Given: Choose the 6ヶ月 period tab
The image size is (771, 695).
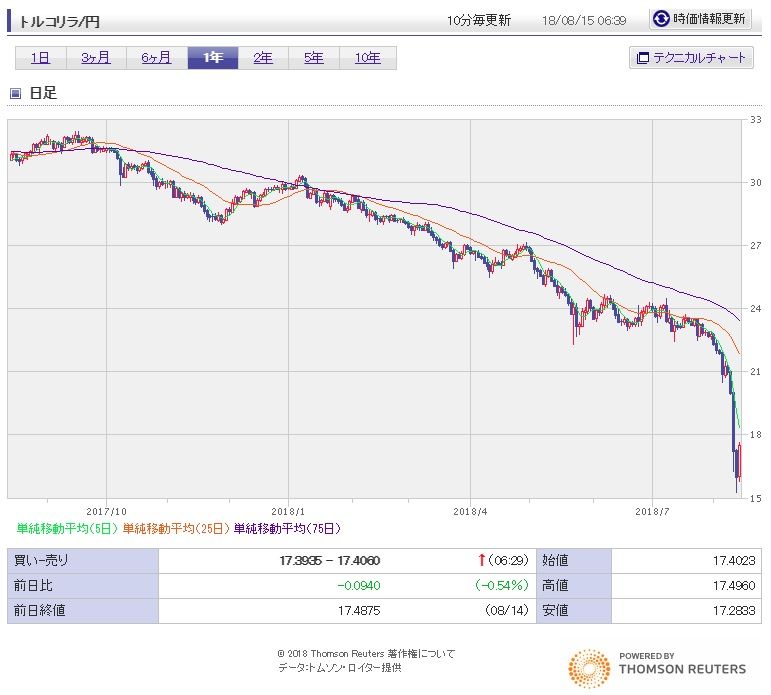Looking at the screenshot, I should 155,58.
